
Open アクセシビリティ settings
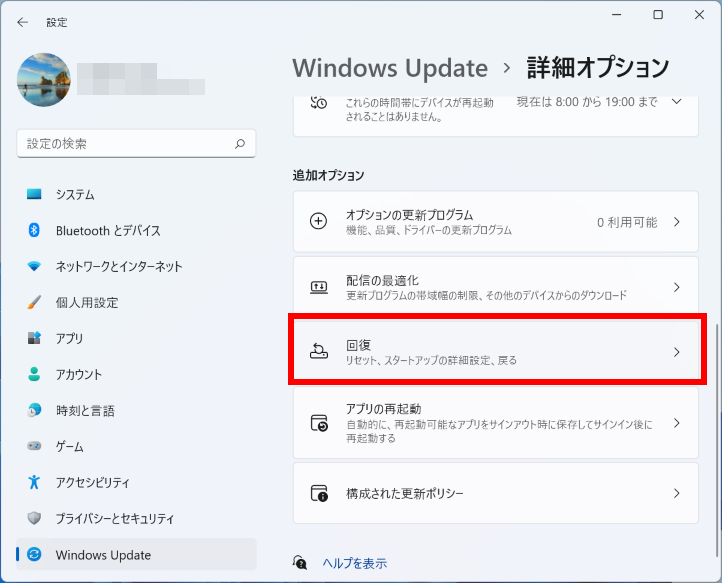click(x=136, y=483)
